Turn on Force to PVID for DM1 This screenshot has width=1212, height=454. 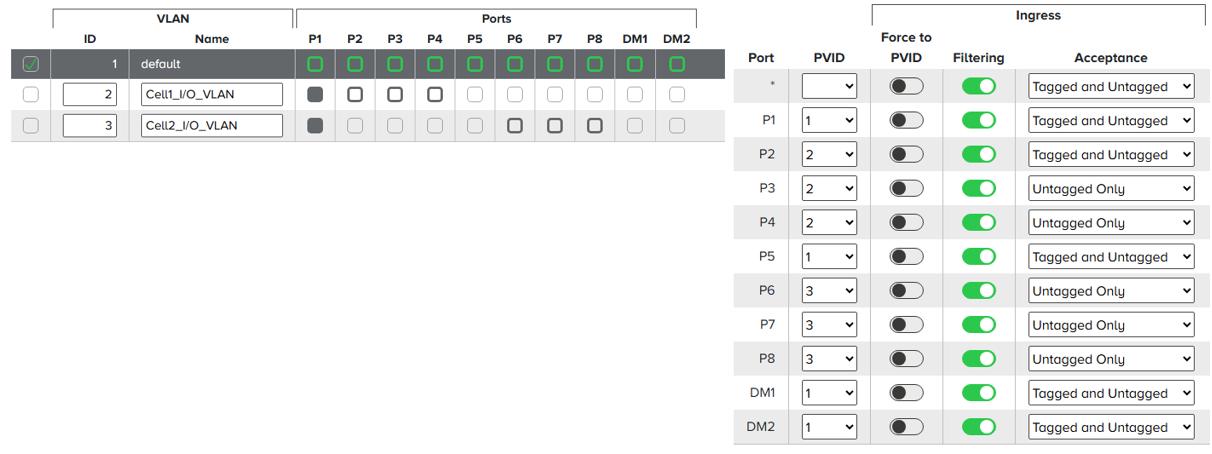coord(907,393)
